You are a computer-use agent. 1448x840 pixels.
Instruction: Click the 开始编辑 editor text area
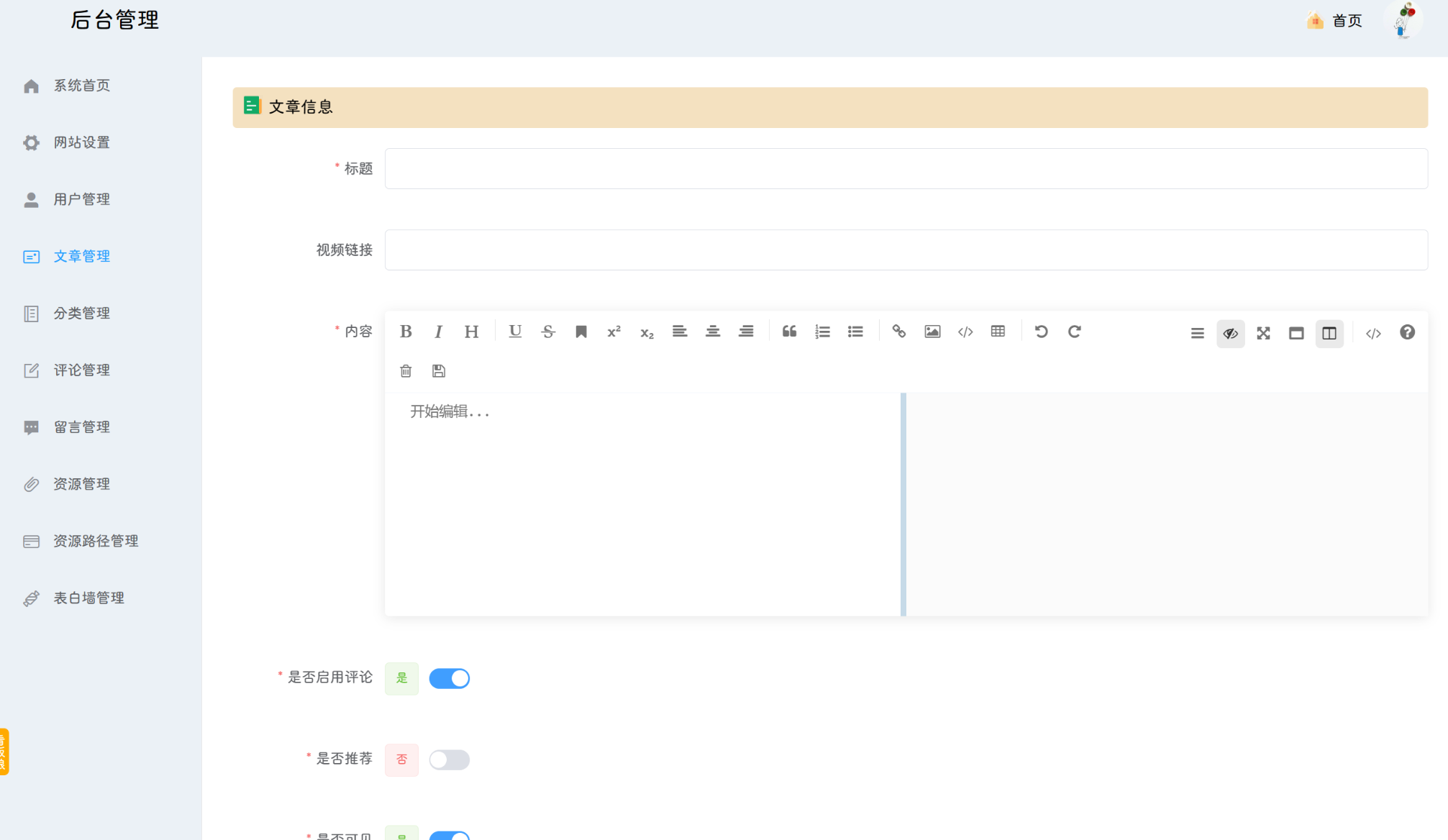coord(642,503)
